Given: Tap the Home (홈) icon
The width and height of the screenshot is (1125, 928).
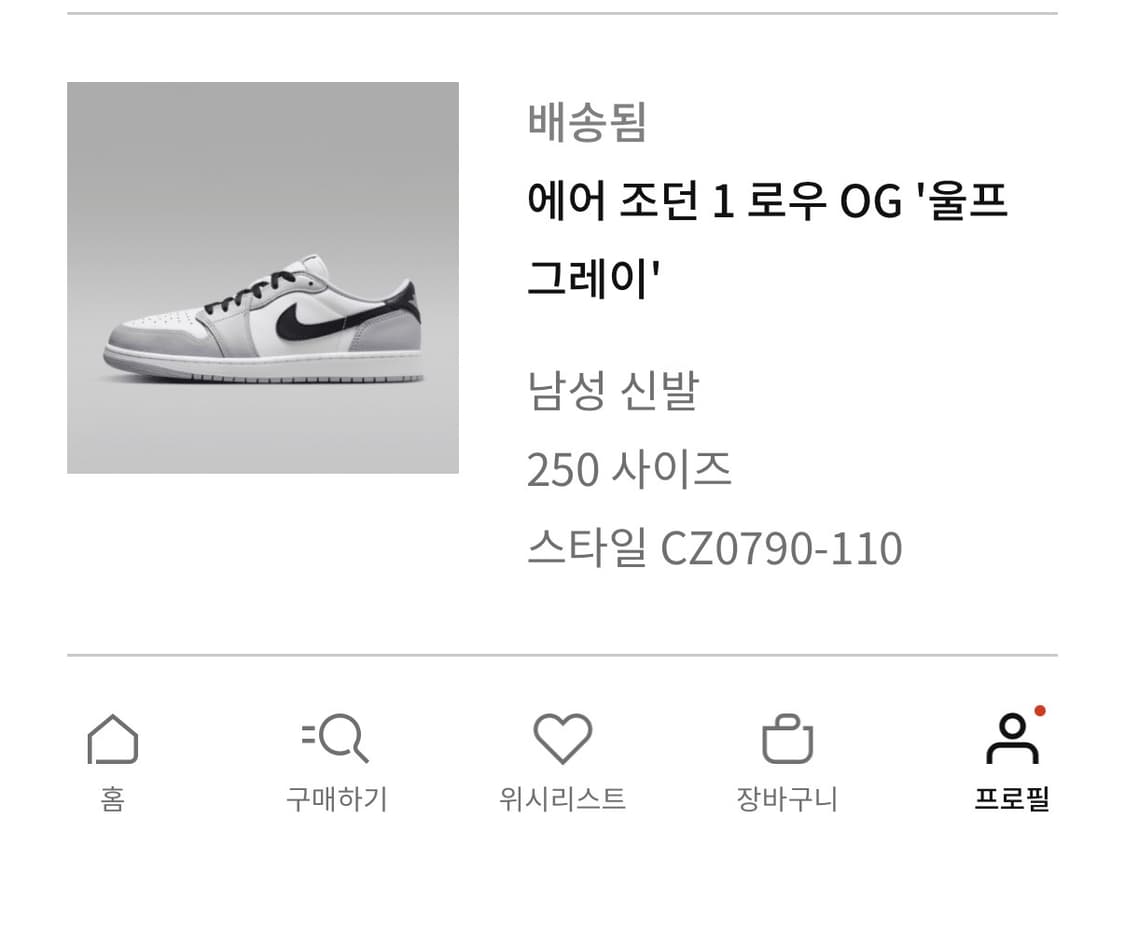Looking at the screenshot, I should pos(112,739).
